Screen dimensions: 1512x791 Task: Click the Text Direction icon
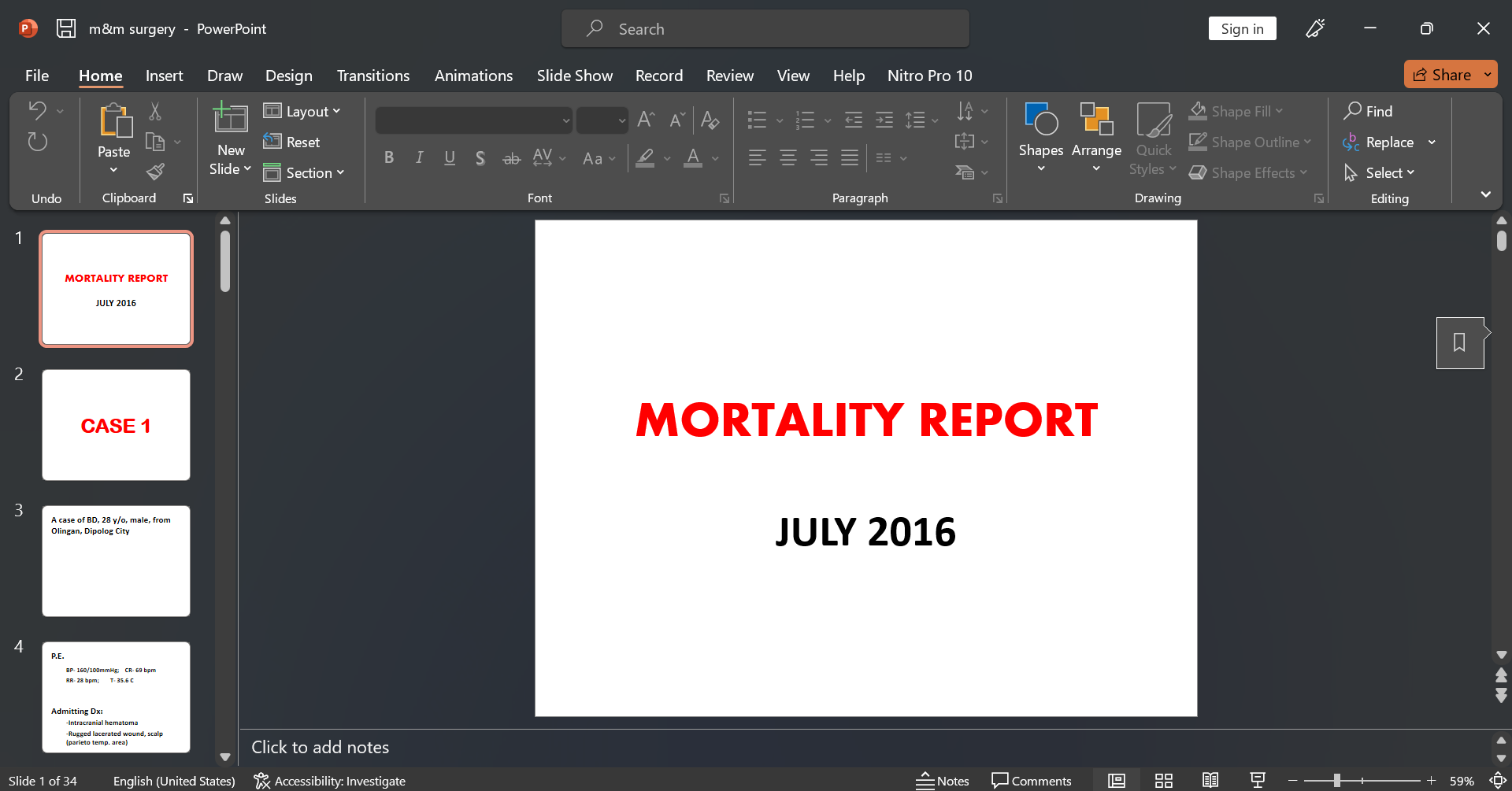tap(965, 111)
